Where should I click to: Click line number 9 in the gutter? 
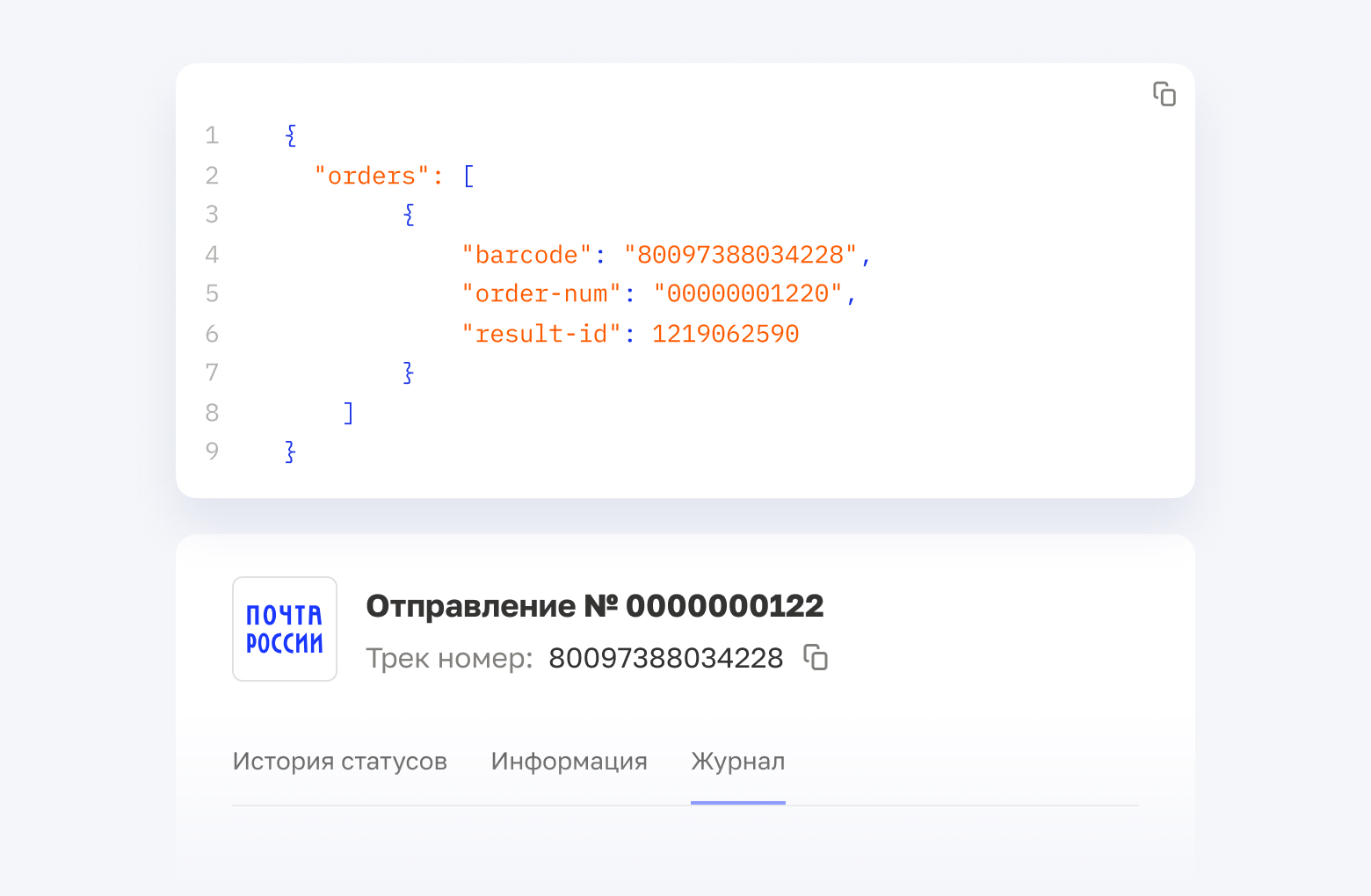[x=212, y=452]
